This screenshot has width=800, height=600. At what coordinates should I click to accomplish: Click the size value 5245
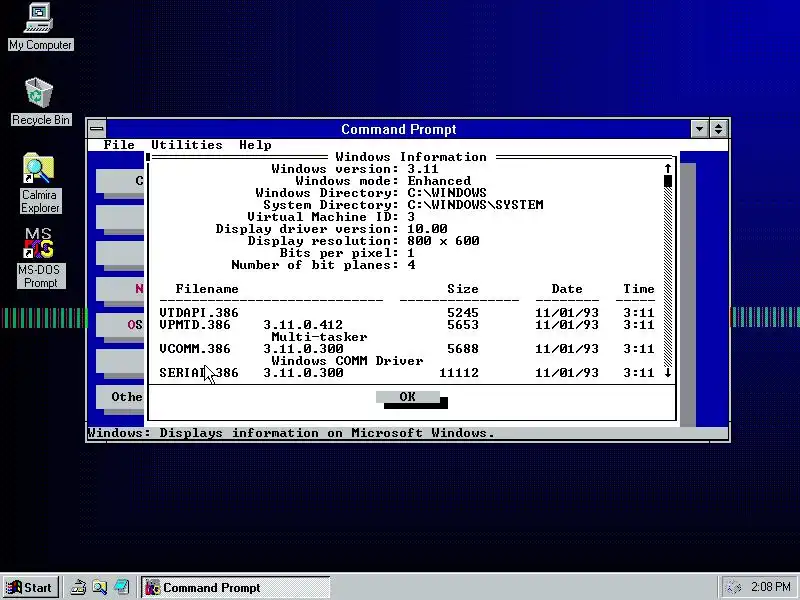[463, 313]
